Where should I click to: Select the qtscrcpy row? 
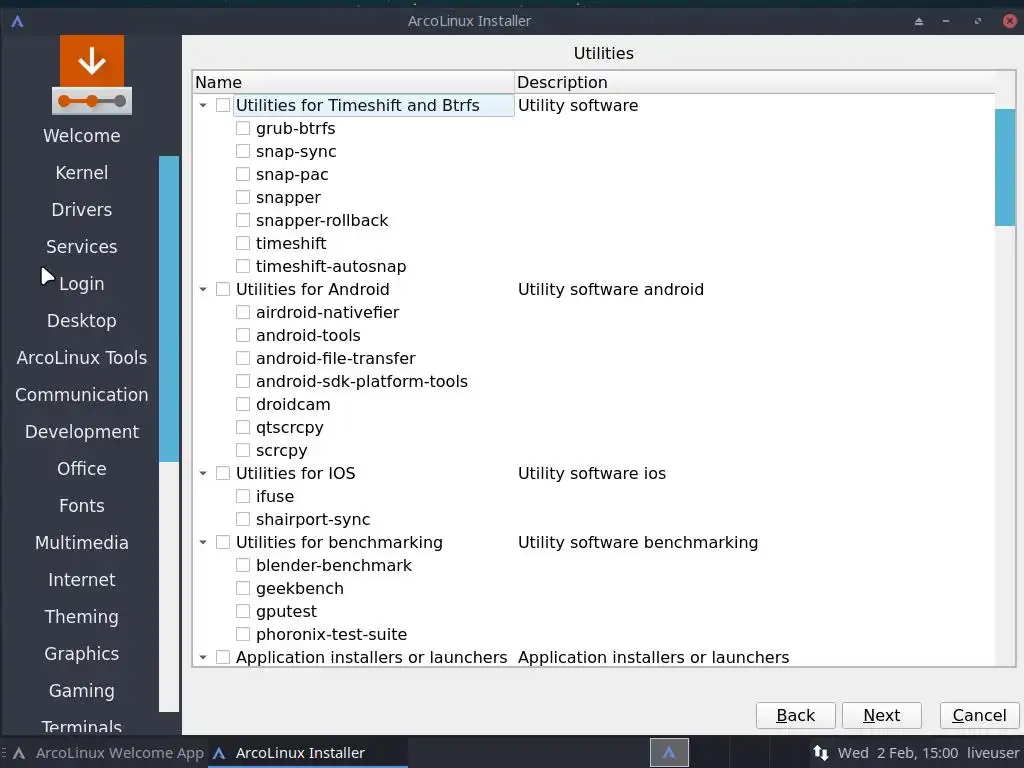tap(290, 428)
